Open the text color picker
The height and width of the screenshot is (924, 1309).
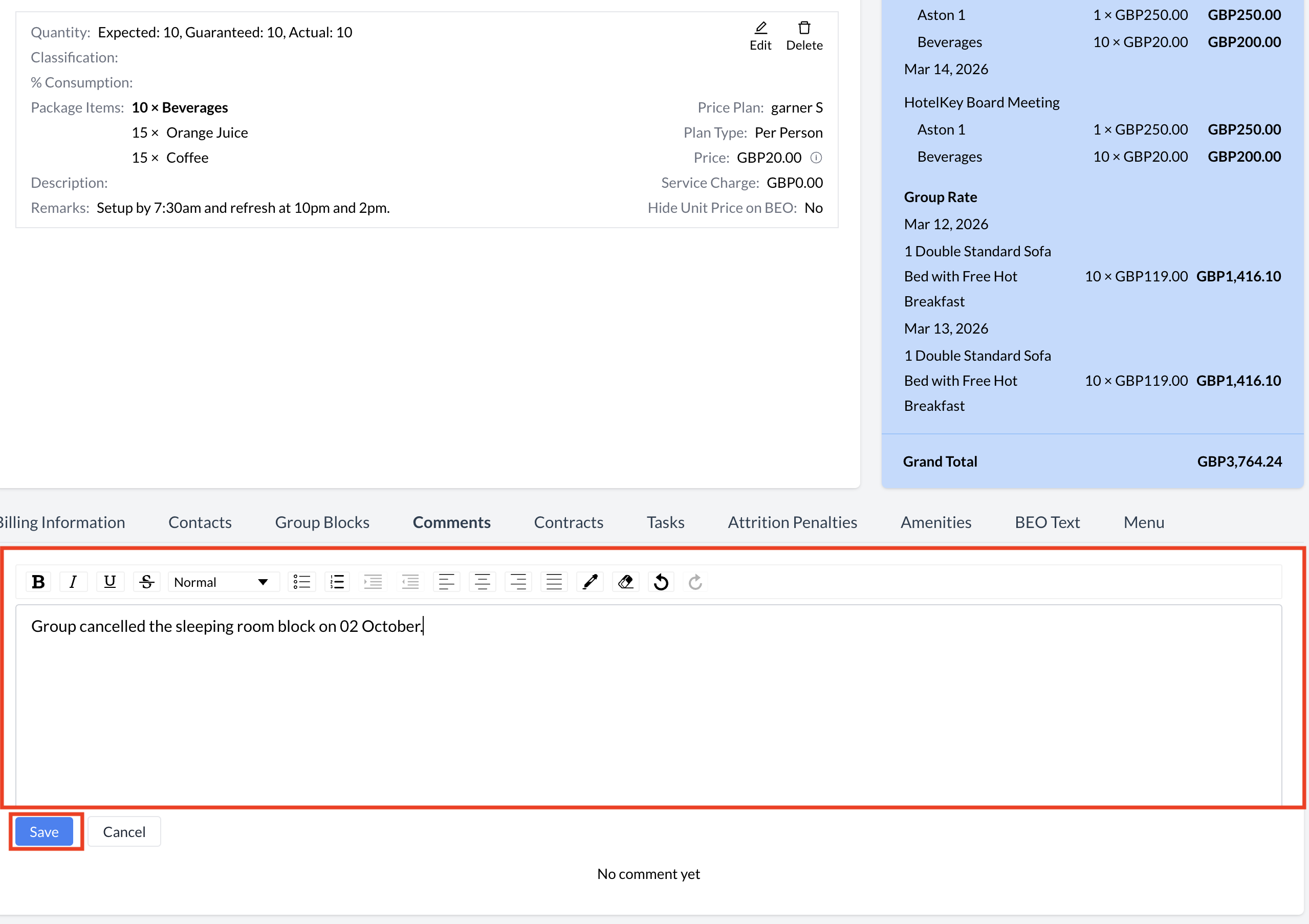tap(590, 582)
